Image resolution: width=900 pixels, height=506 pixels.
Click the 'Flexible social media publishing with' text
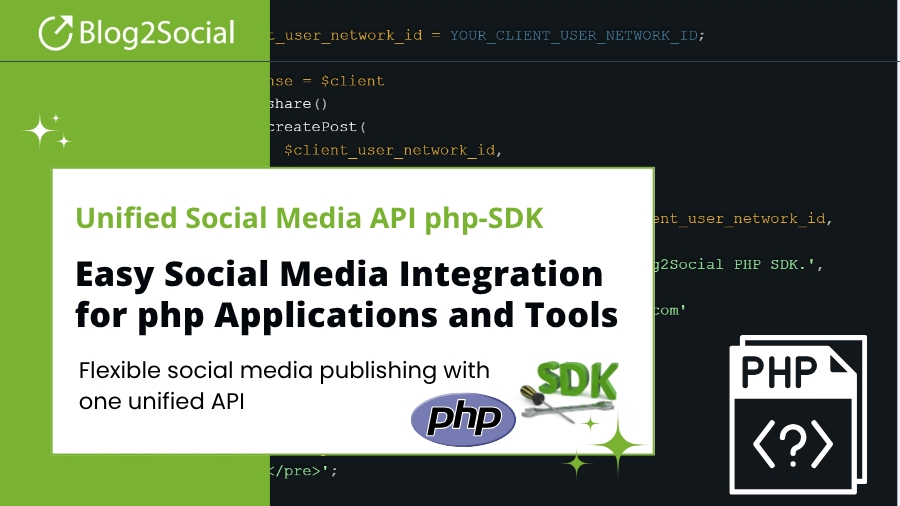point(284,371)
